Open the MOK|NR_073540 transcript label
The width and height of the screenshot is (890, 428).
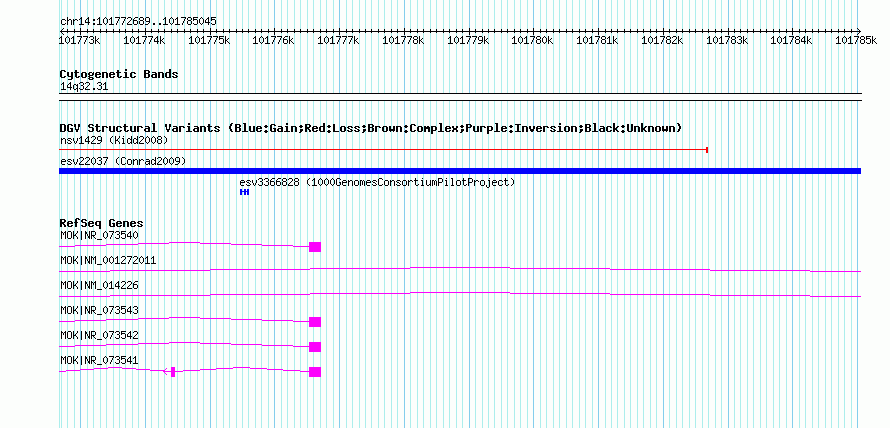pyautogui.click(x=99, y=235)
